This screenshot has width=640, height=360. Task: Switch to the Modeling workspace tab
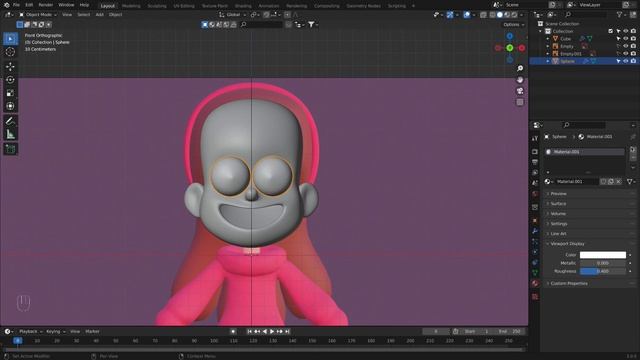click(131, 6)
